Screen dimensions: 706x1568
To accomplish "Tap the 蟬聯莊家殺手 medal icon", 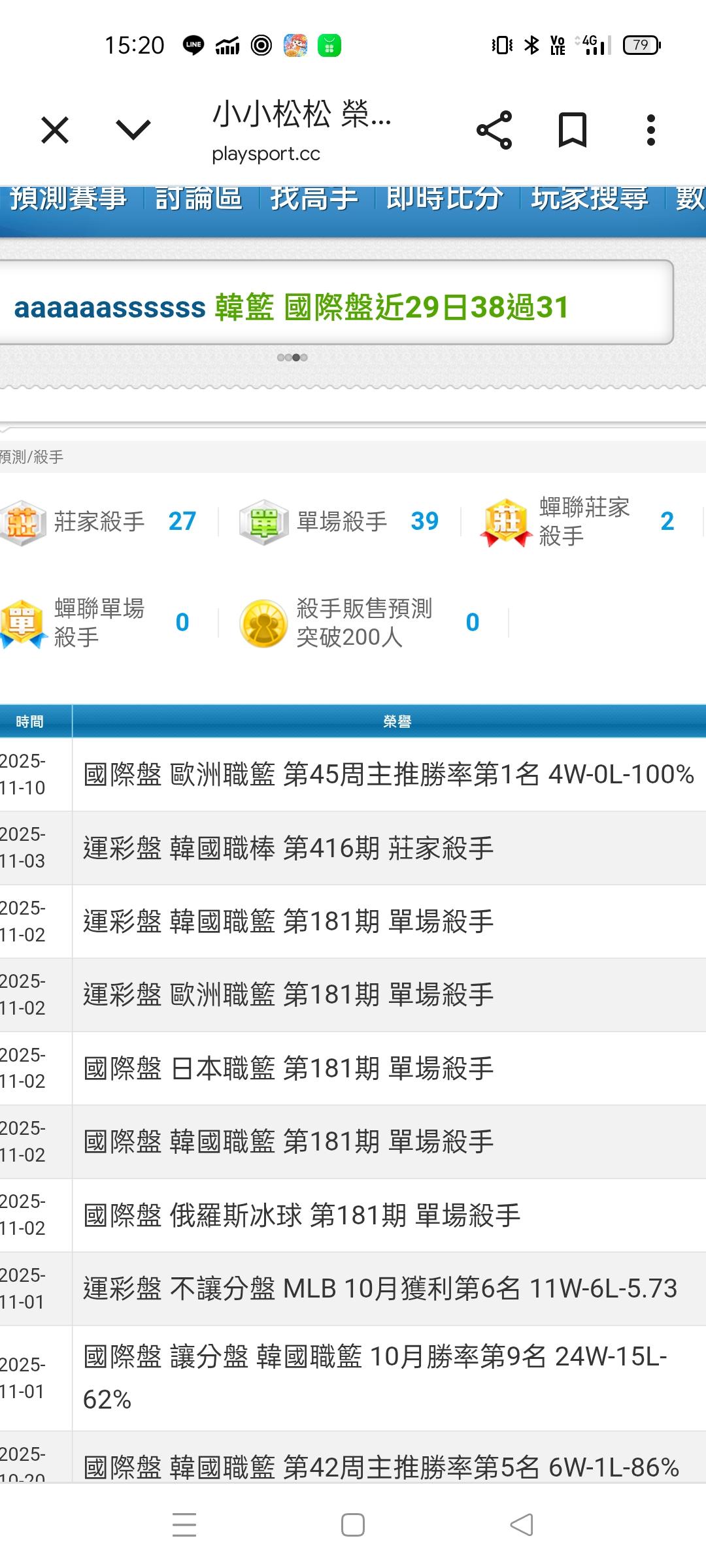I will click(506, 522).
